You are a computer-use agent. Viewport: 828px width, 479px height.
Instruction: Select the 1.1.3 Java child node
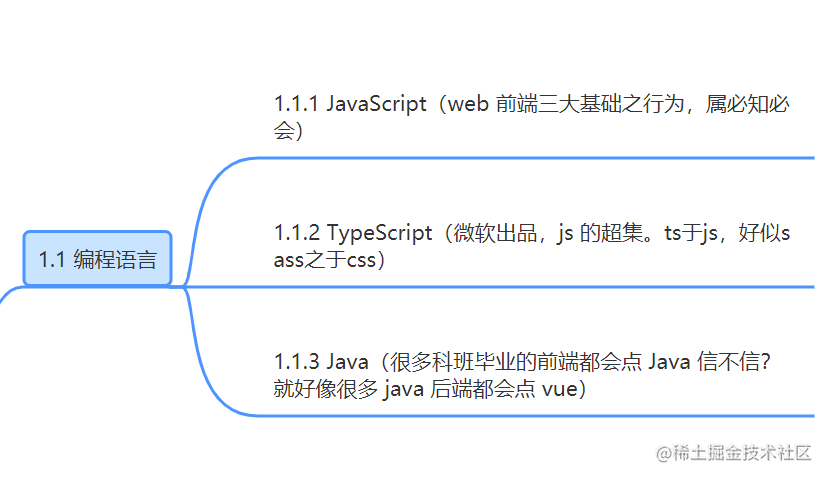pyautogui.click(x=522, y=375)
